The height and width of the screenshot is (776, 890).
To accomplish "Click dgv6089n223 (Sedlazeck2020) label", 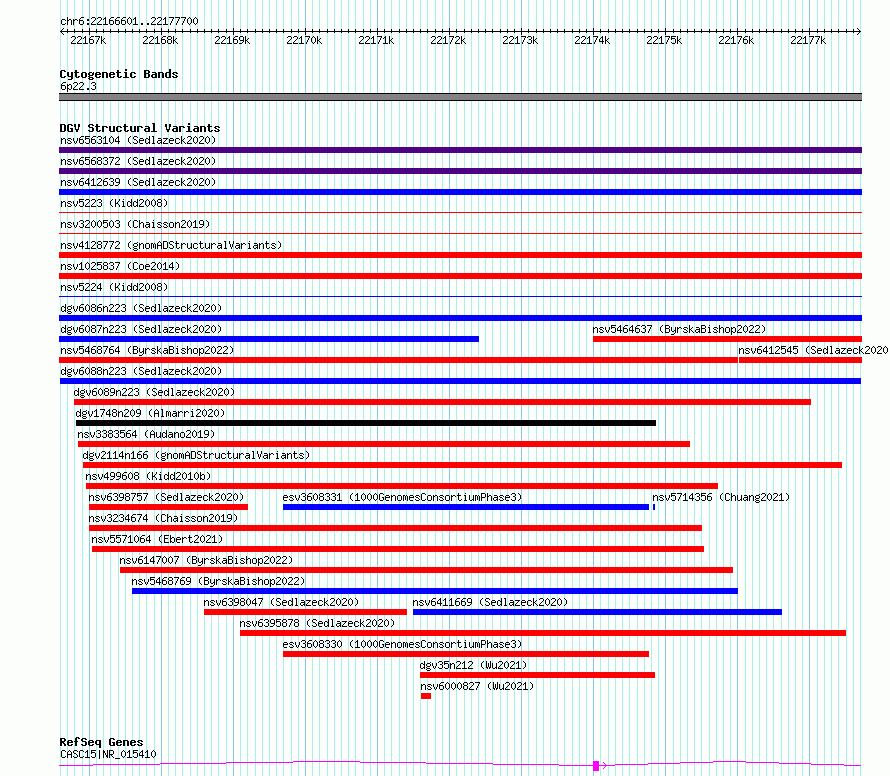I will 154,392.
